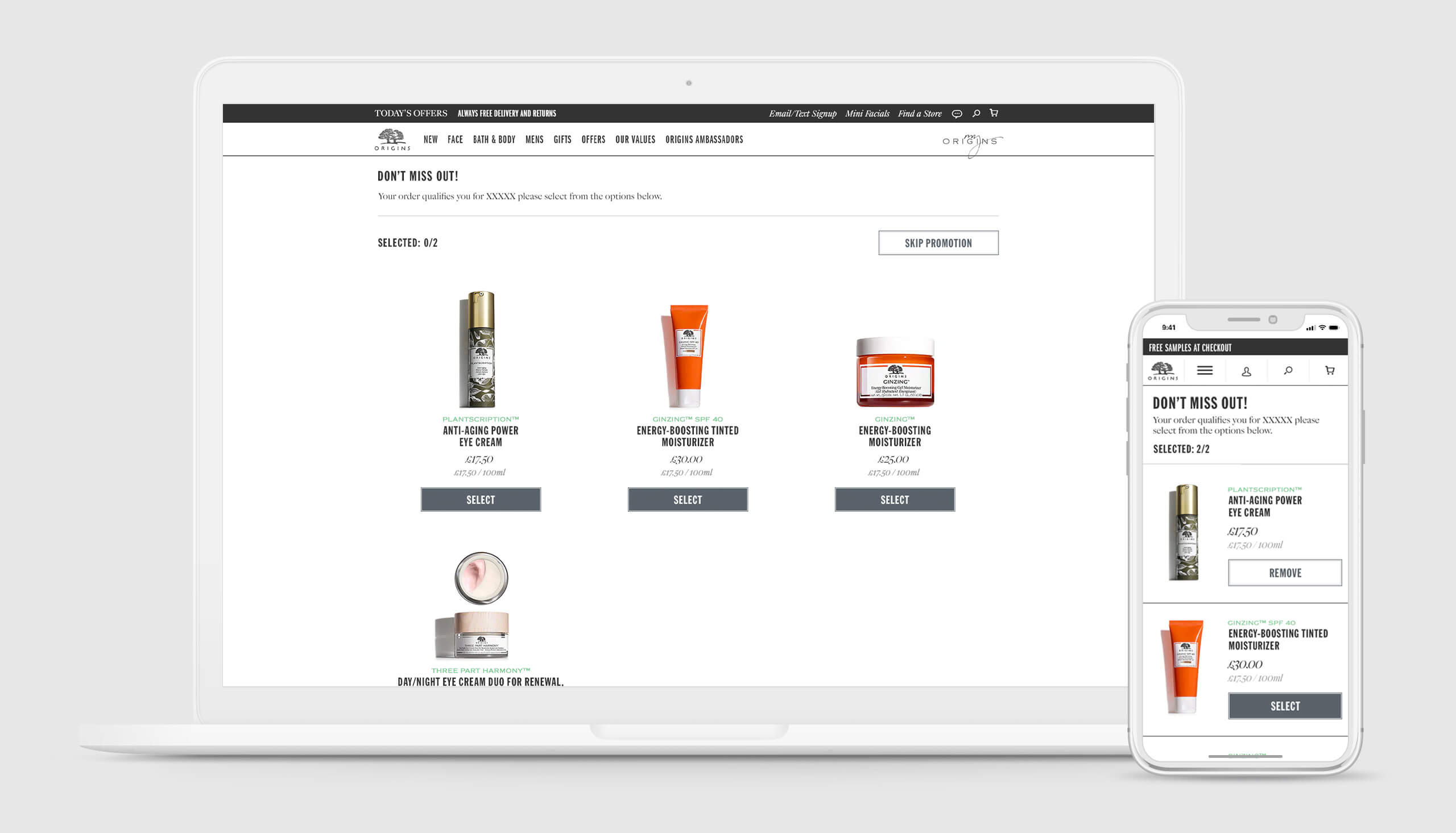
Task: Click Remove button for Anti-Aging Eye Cream
Action: point(1284,573)
